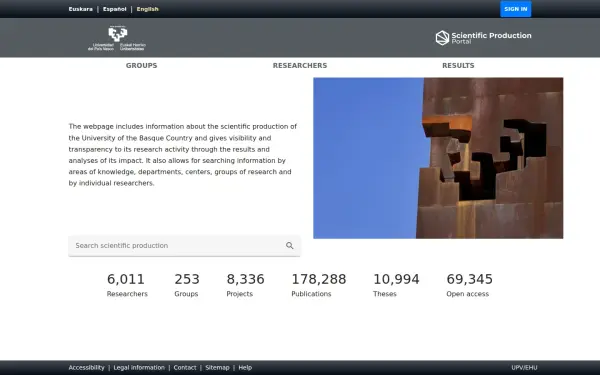600x375 pixels.
Task: Open the RESULTS menu
Action: 458,65
